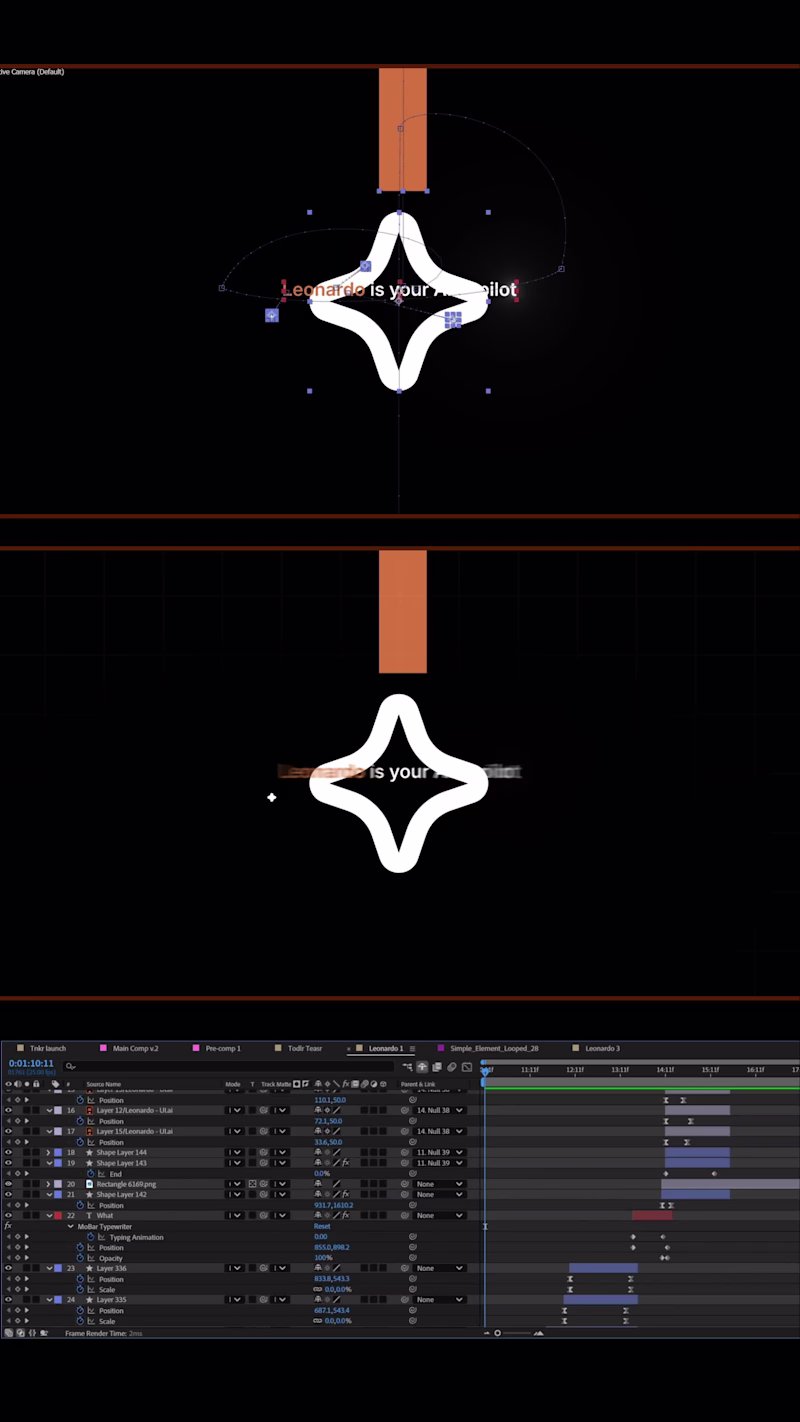Click Opacity value 100% on What layer

(x=323, y=1258)
